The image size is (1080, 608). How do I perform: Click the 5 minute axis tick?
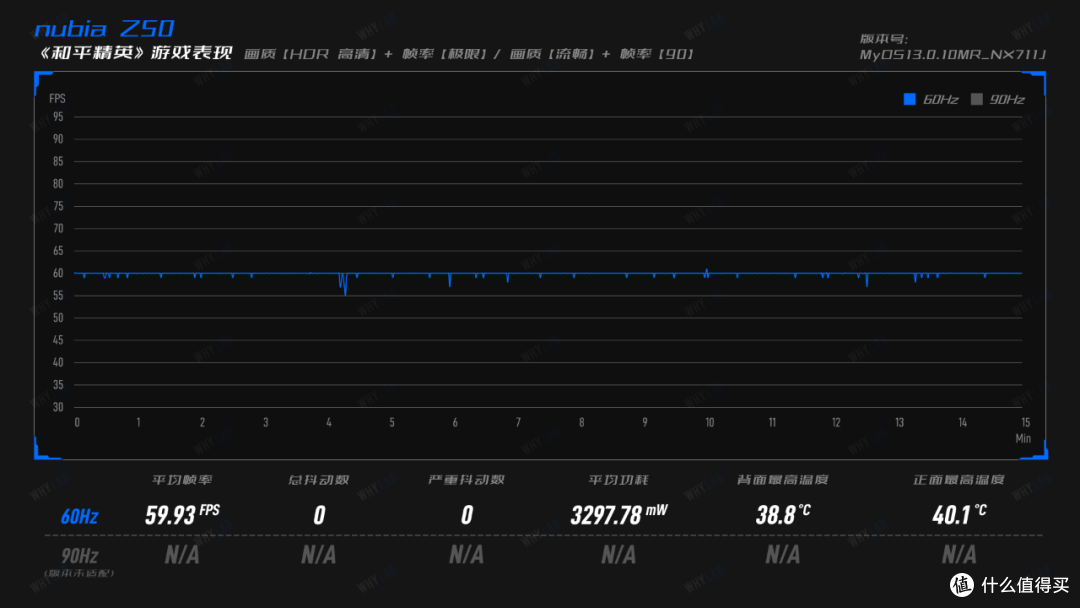click(x=392, y=422)
